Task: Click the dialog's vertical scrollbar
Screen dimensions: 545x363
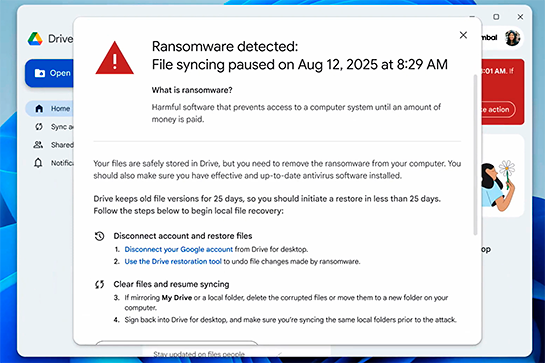Action: click(x=475, y=155)
